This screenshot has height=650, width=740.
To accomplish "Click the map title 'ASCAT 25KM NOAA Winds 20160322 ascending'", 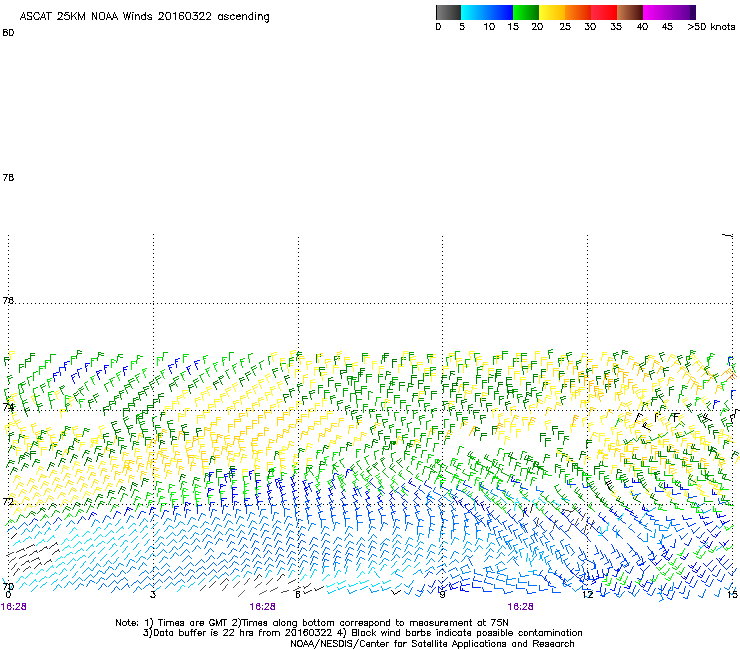I will [x=144, y=16].
